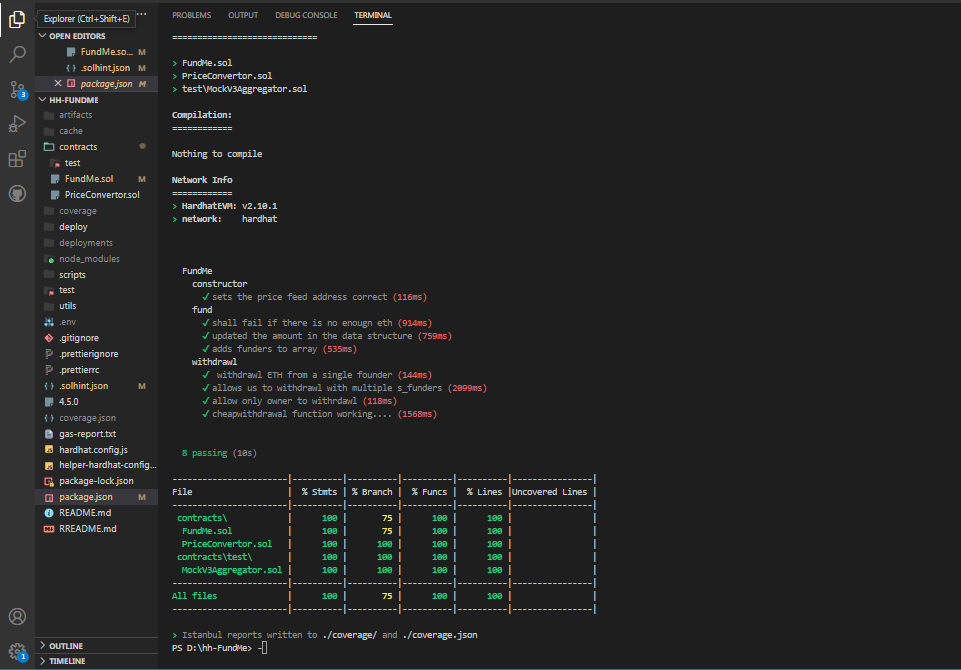
Task: Click 'Uncovered Lines' column header
Action: pos(549,492)
